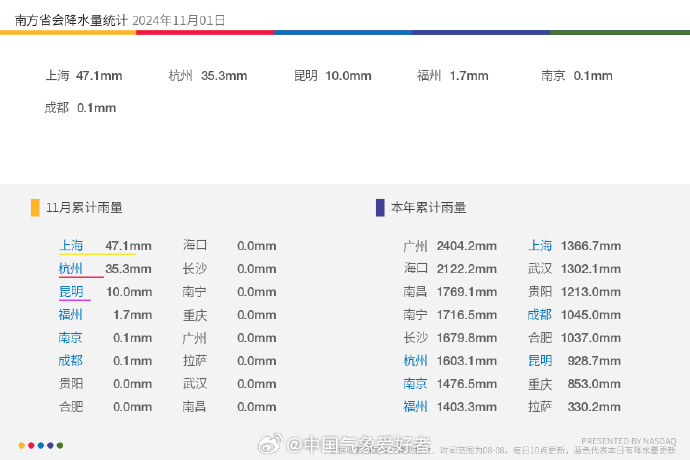This screenshot has height=460, width=690.
Task: Click the orange square beside 11月累计雨量
Action: click(36, 208)
